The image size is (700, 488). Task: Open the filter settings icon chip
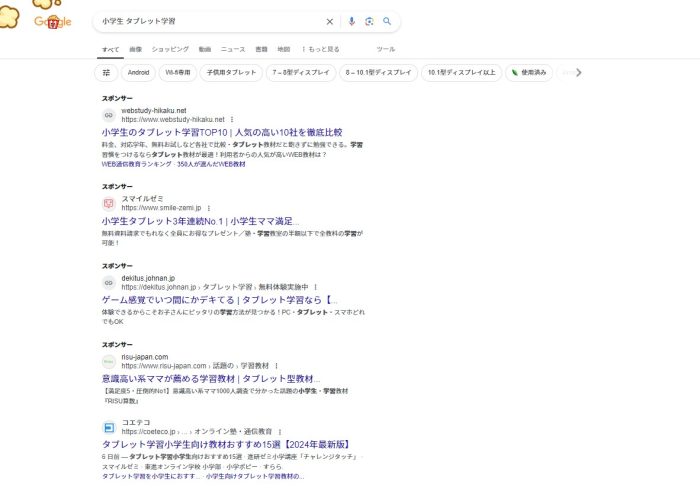(x=106, y=72)
